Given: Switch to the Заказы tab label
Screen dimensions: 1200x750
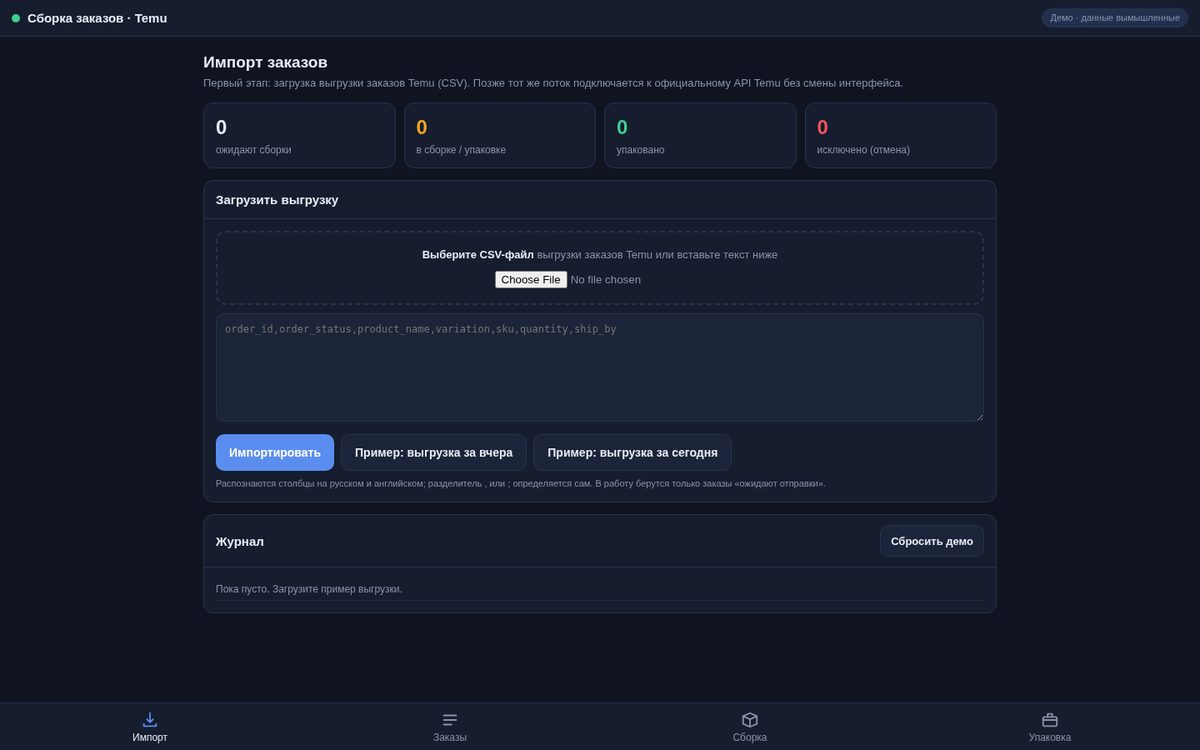Looking at the screenshot, I should [450, 738].
